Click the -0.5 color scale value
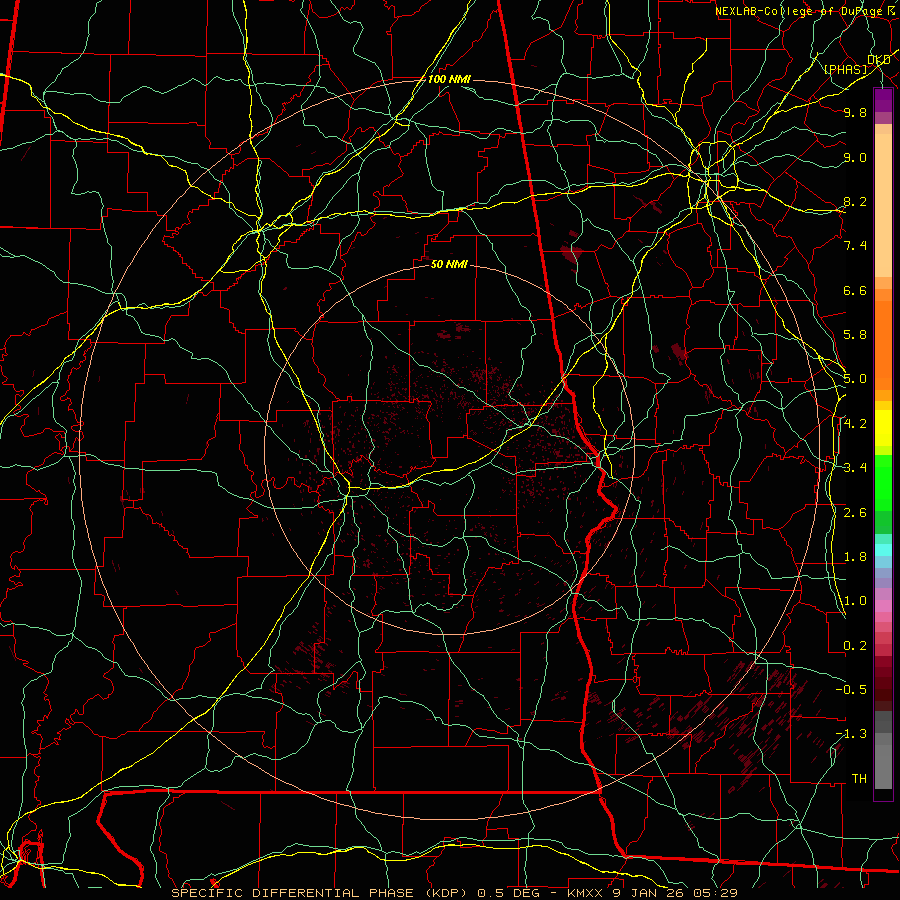Viewport: 900px width, 900px height. coord(851,690)
